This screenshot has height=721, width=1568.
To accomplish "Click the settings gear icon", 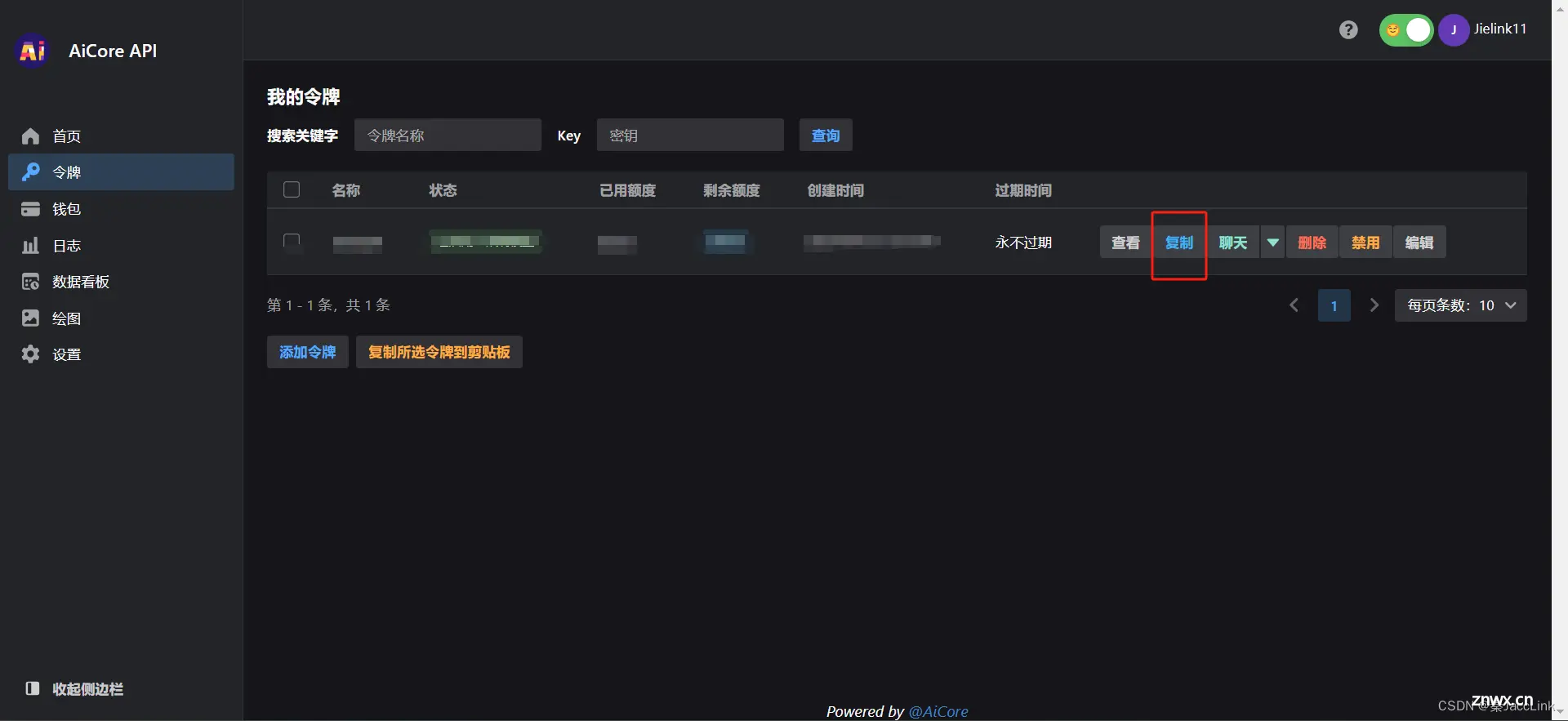I will (30, 354).
